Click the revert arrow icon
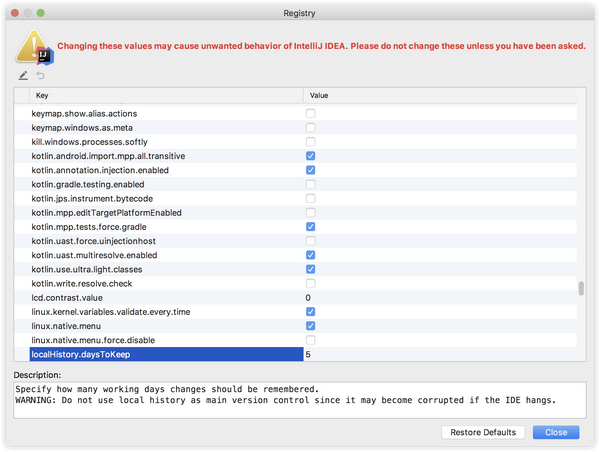Viewport: 600px width, 452px height. (41, 76)
